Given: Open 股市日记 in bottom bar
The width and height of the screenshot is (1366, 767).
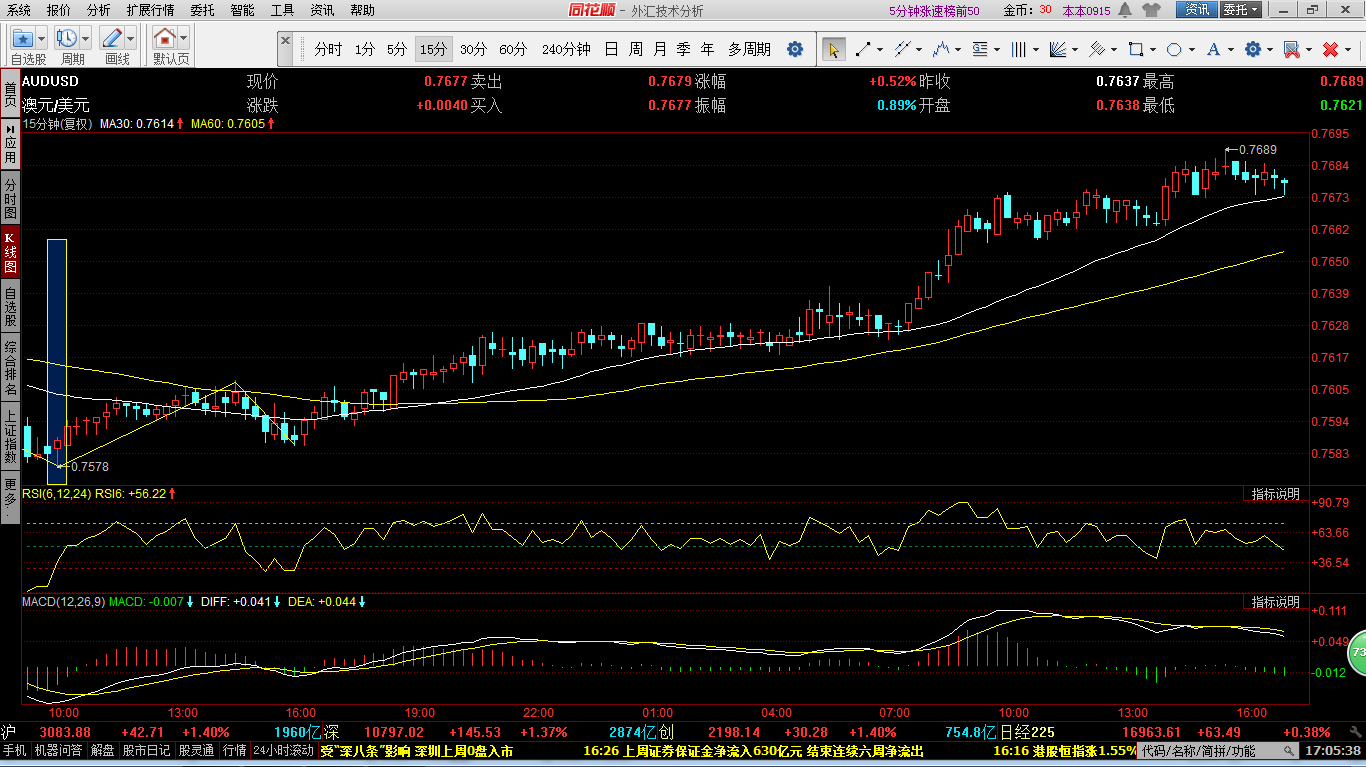Looking at the screenshot, I should pyautogui.click(x=146, y=750).
